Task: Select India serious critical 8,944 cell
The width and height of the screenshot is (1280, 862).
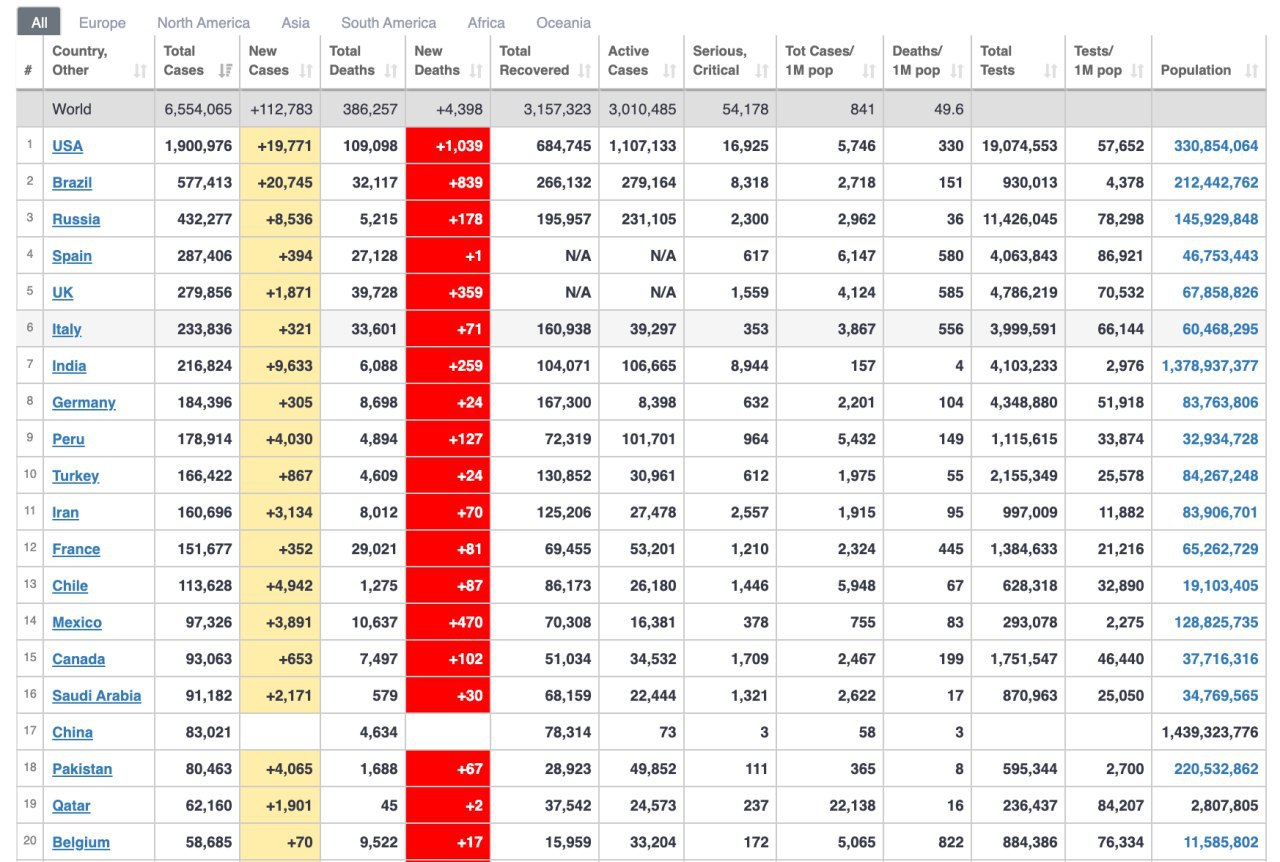Action: click(x=731, y=366)
